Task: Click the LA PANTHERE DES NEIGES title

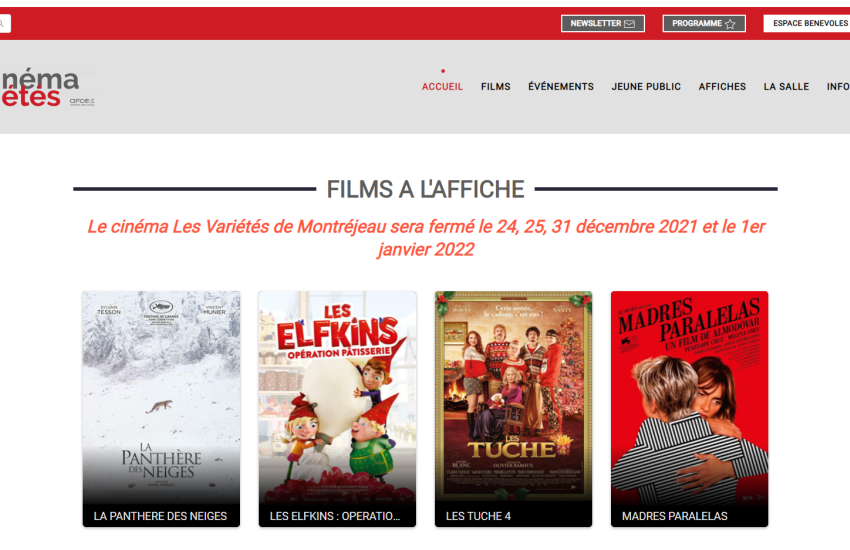Action: (x=160, y=516)
